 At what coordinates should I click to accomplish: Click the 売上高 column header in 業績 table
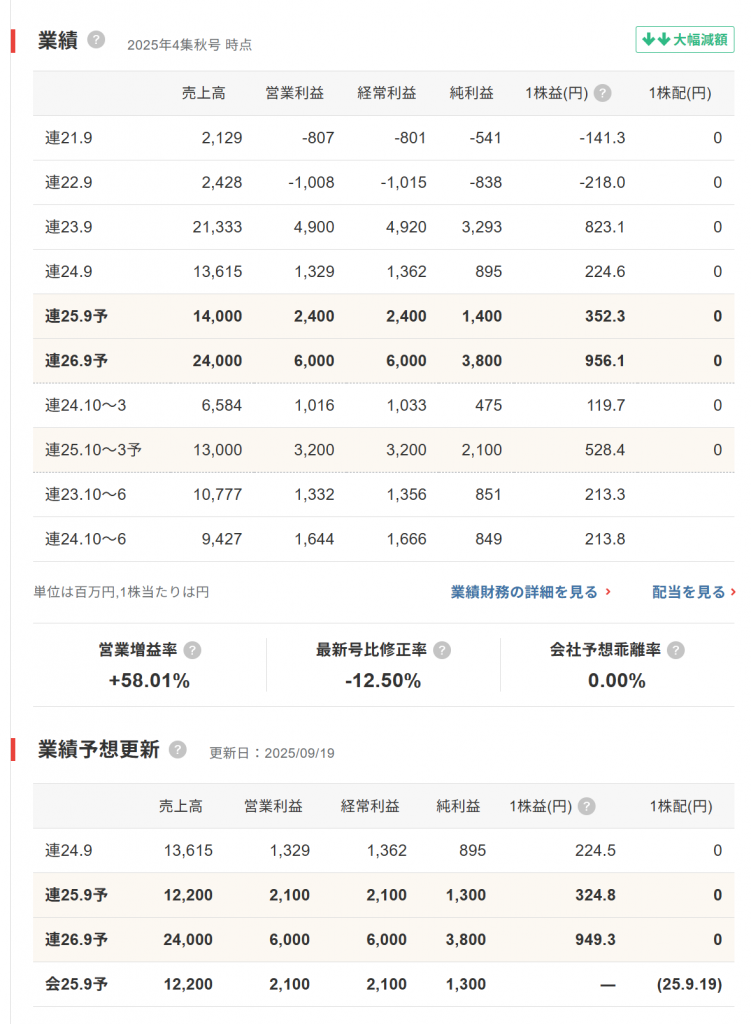(203, 93)
